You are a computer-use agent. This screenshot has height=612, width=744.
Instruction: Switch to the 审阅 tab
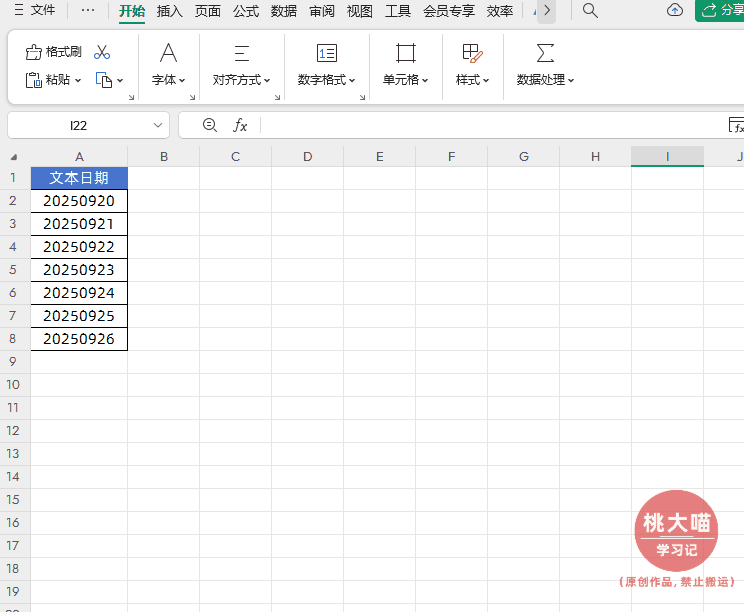click(322, 10)
